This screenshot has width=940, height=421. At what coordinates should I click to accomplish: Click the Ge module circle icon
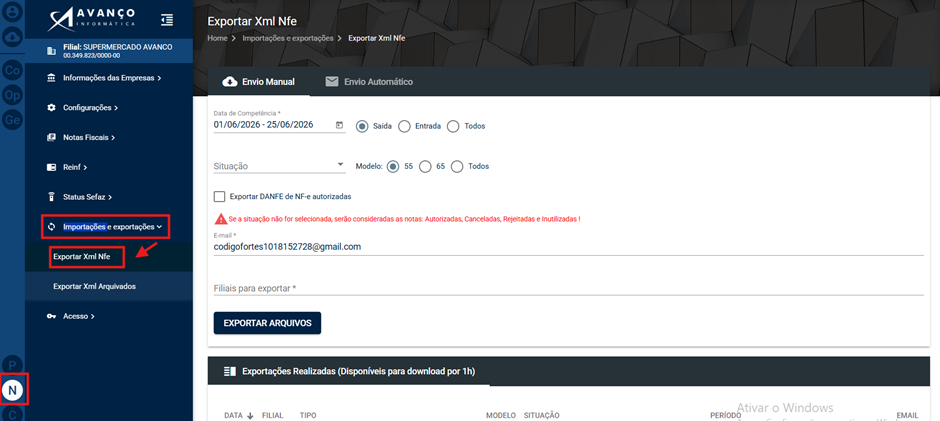pyautogui.click(x=13, y=120)
